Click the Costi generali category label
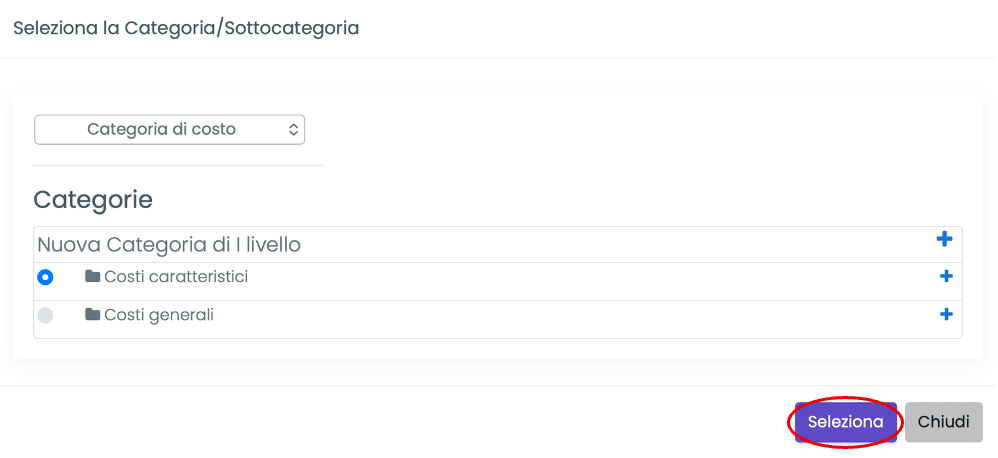 click(159, 315)
